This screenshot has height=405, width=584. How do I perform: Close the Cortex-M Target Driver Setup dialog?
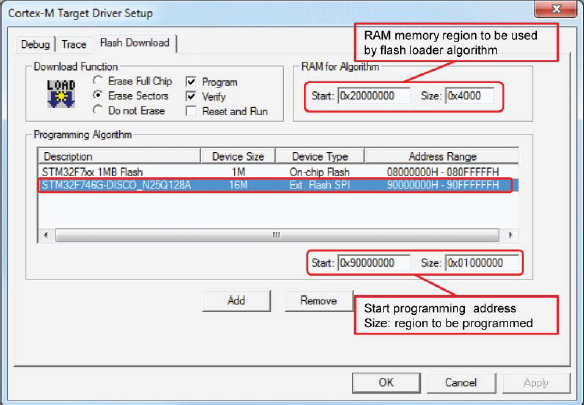[556, 9]
